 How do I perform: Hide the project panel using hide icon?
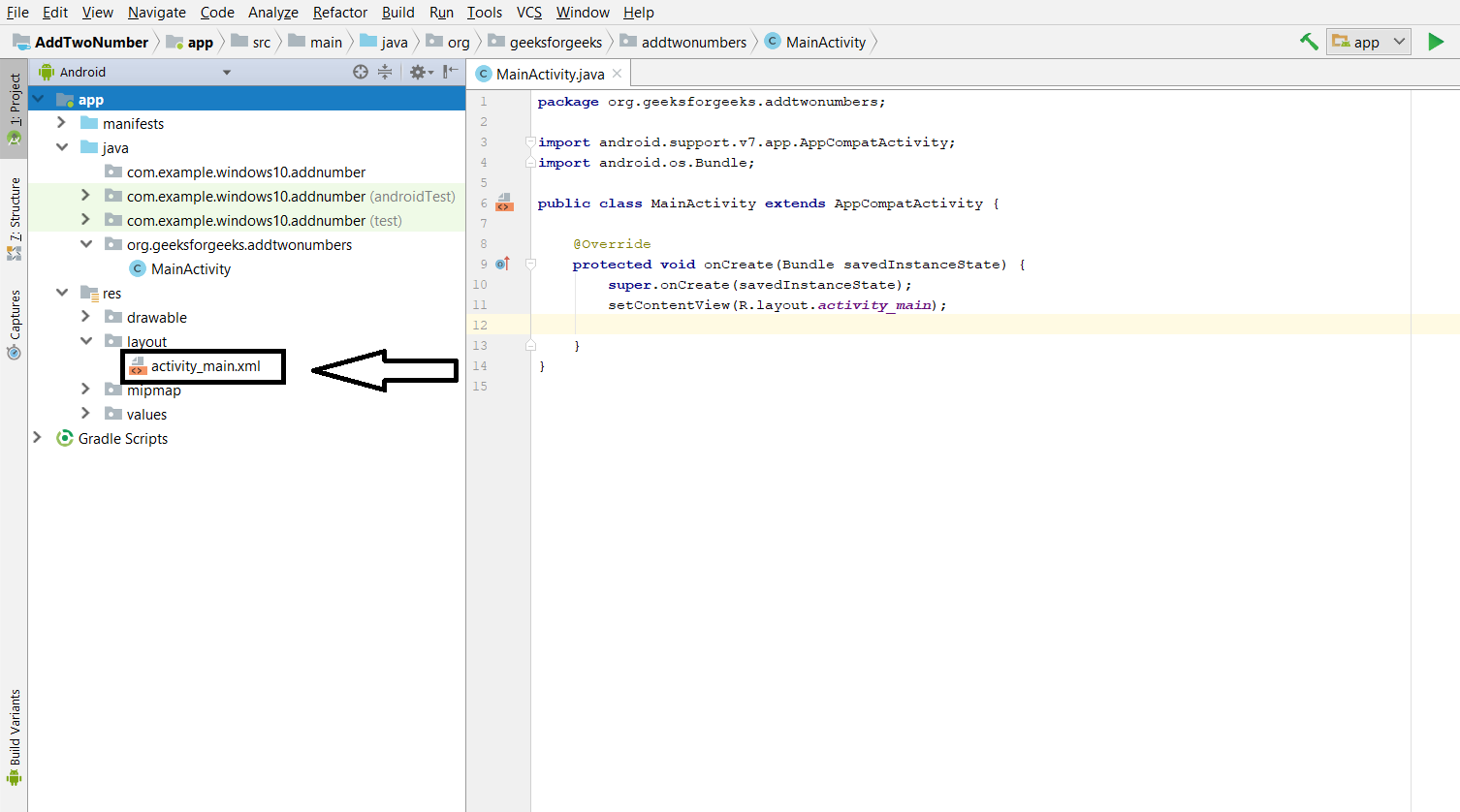coord(451,72)
